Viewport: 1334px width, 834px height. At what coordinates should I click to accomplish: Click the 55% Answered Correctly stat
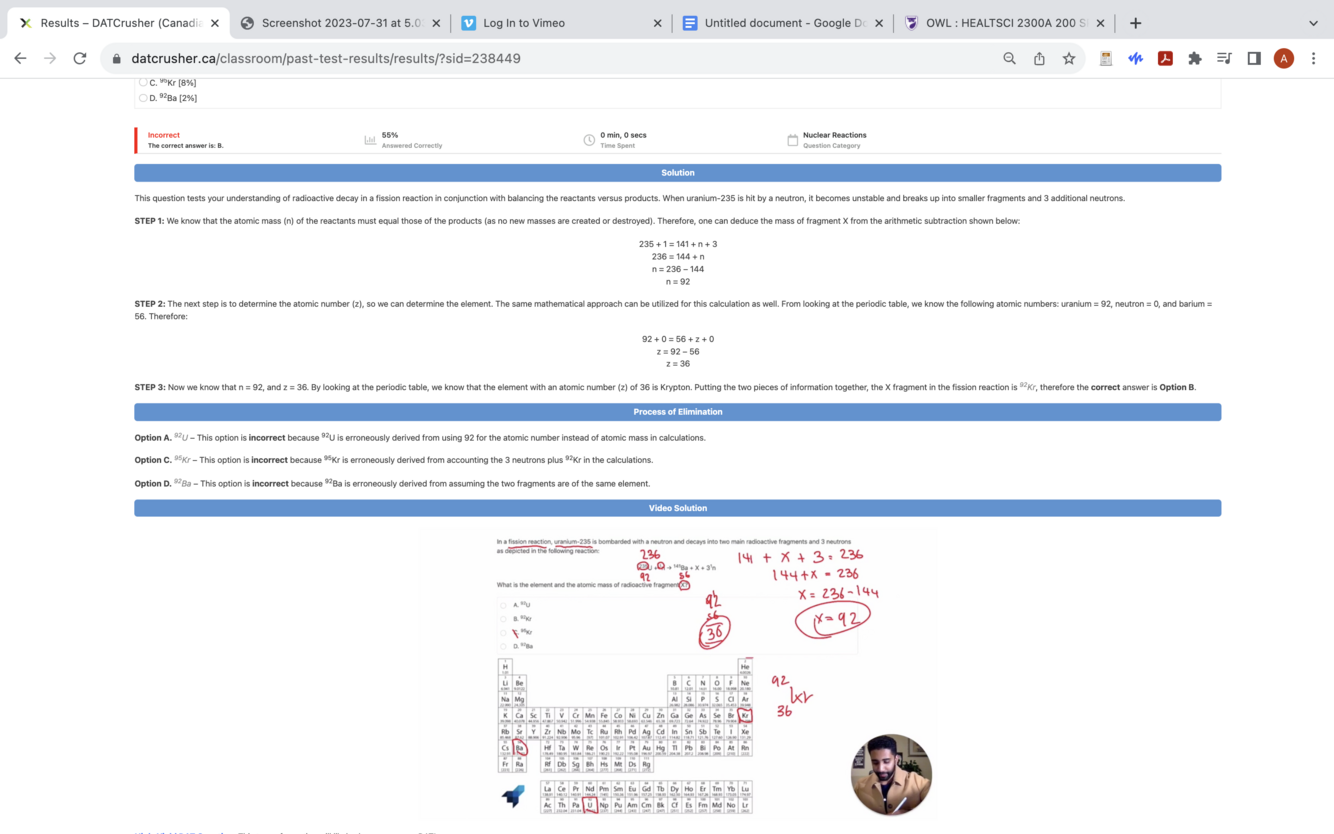[412, 140]
